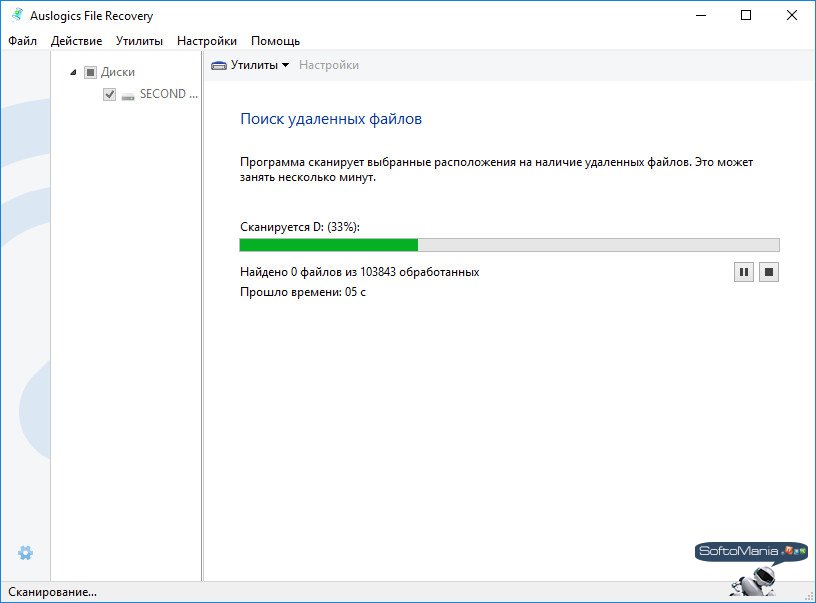Uncheck the SECOND drive checkbox

109,93
